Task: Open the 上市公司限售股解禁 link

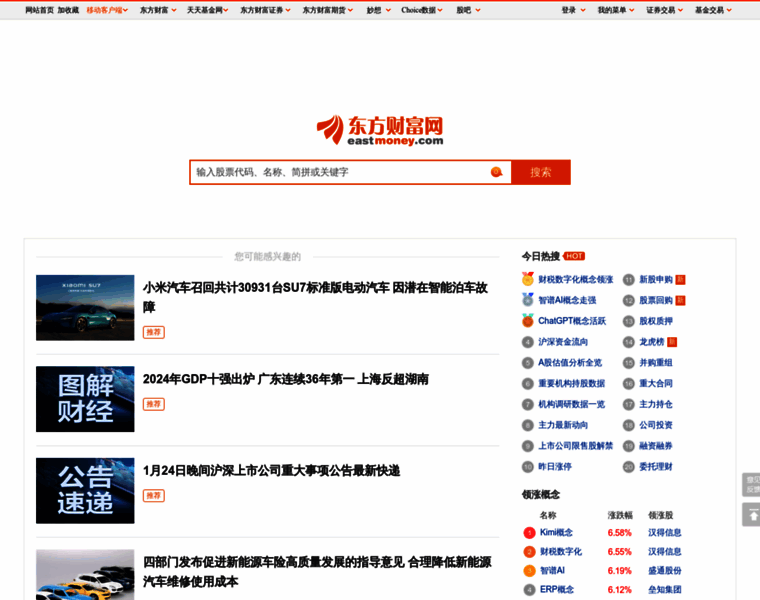Action: 575,446
